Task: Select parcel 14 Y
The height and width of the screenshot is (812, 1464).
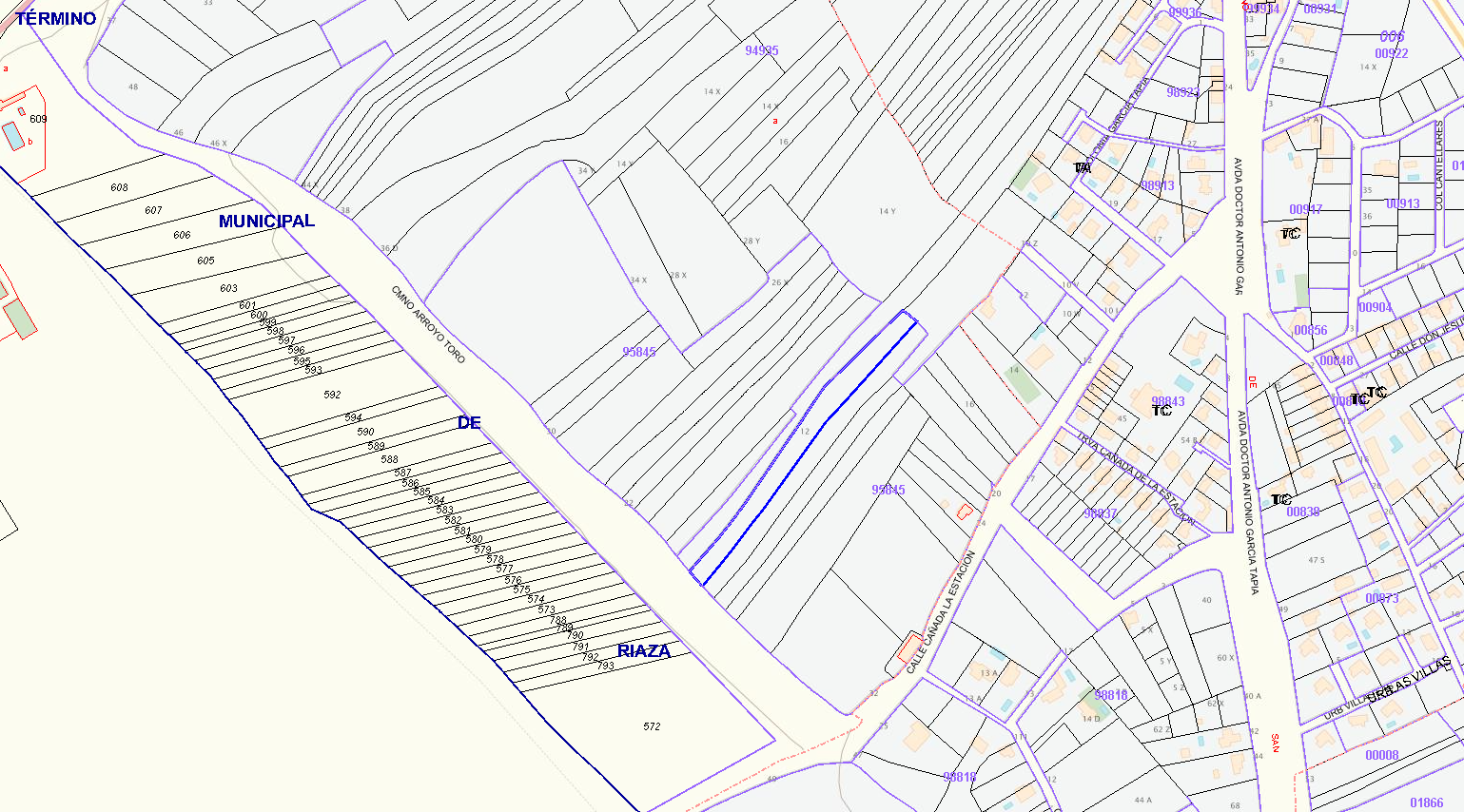Action: click(x=887, y=211)
